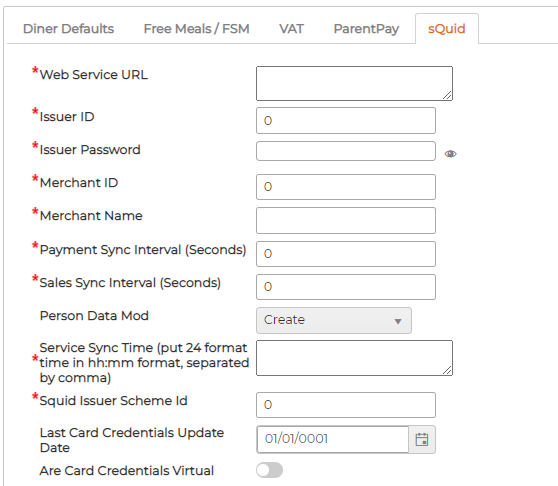Click the Service Sync Time text area
The image size is (558, 486).
click(x=354, y=358)
